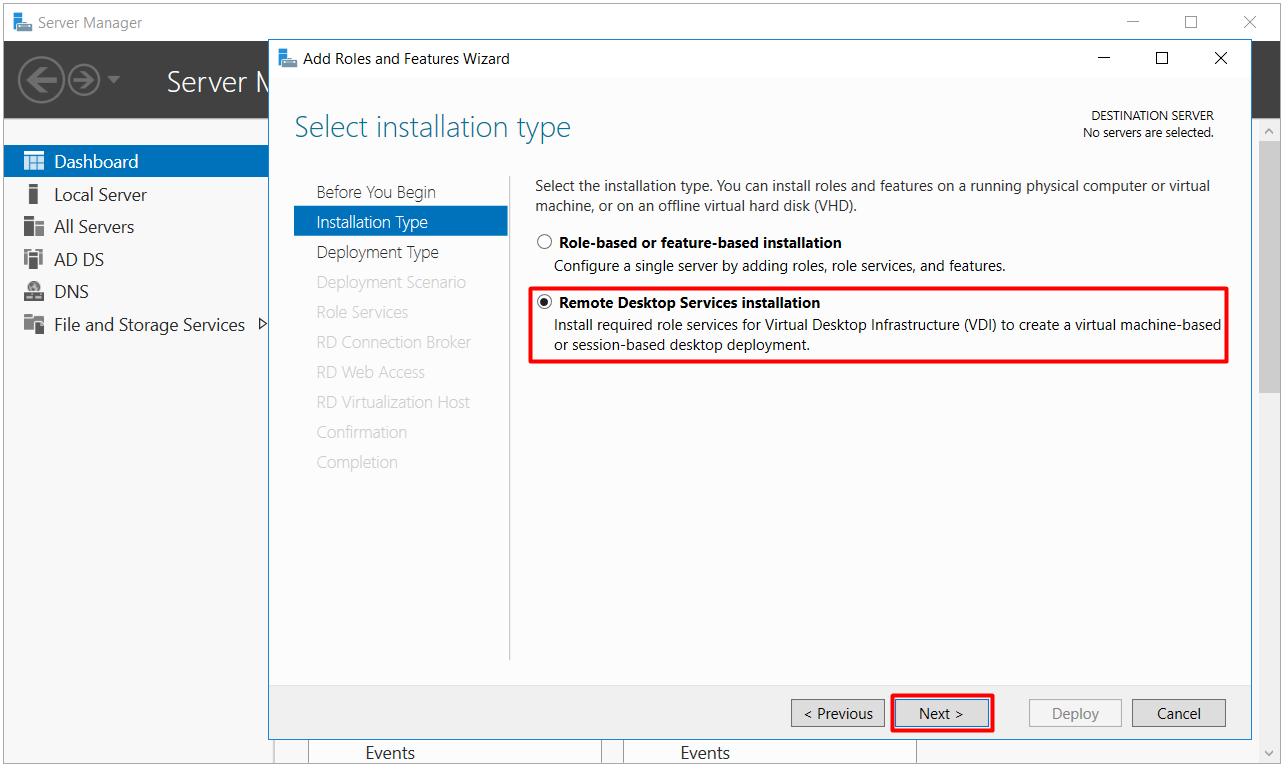Select the Installation Type step
Viewport: 1285px width, 766px height.
[x=401, y=222]
